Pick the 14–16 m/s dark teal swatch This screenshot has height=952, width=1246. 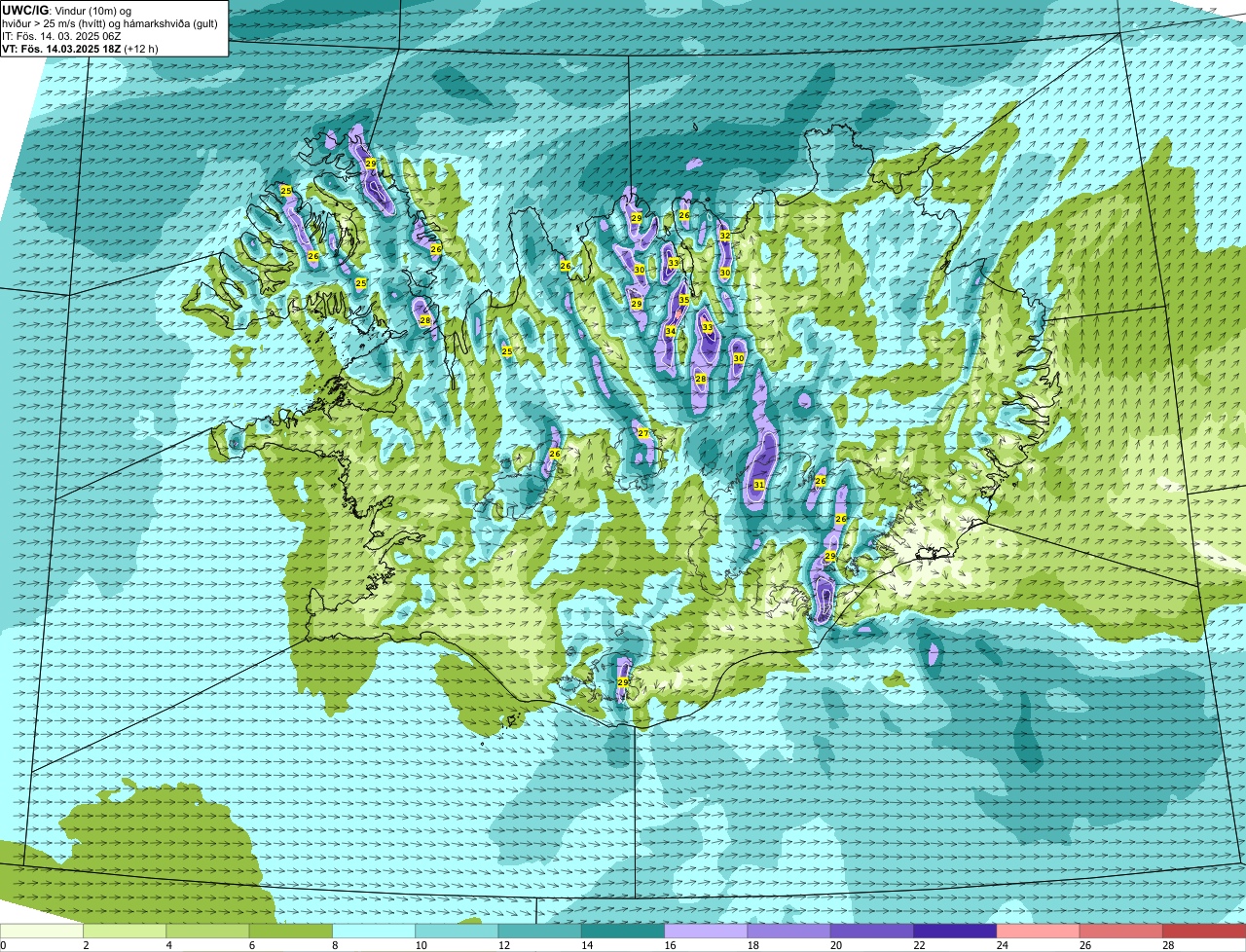coord(623,932)
